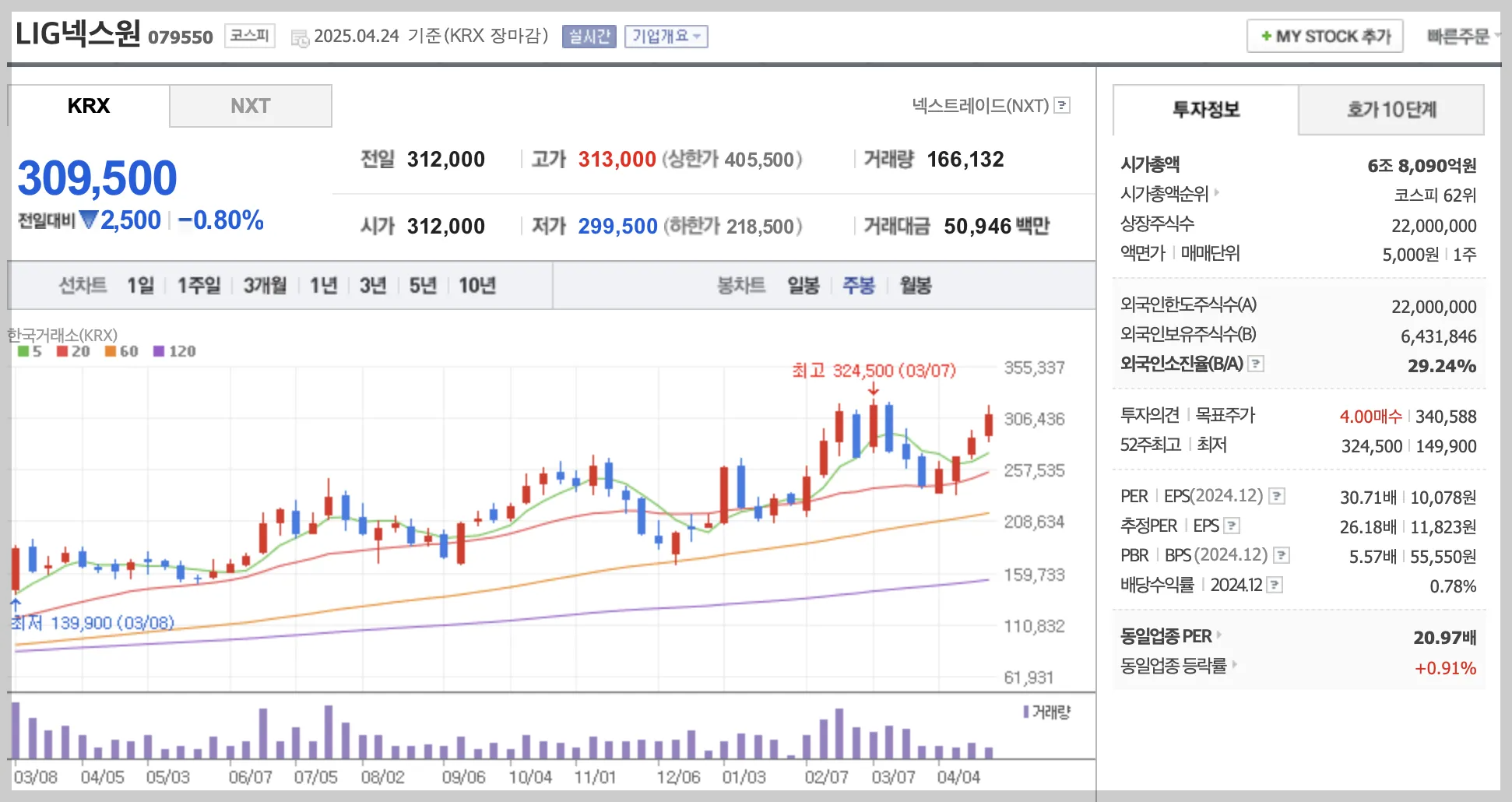Open the 기업개요 dropdown
The width and height of the screenshot is (1512, 802).
[666, 37]
